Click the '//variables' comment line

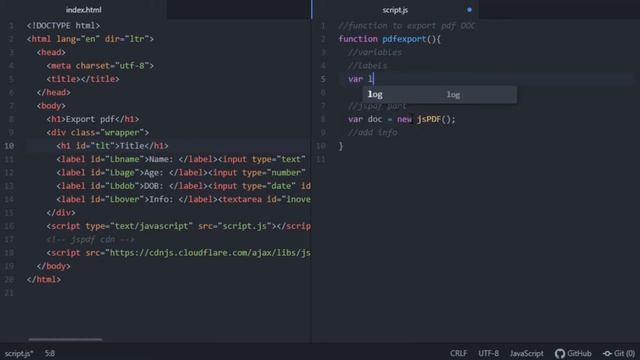(375, 53)
